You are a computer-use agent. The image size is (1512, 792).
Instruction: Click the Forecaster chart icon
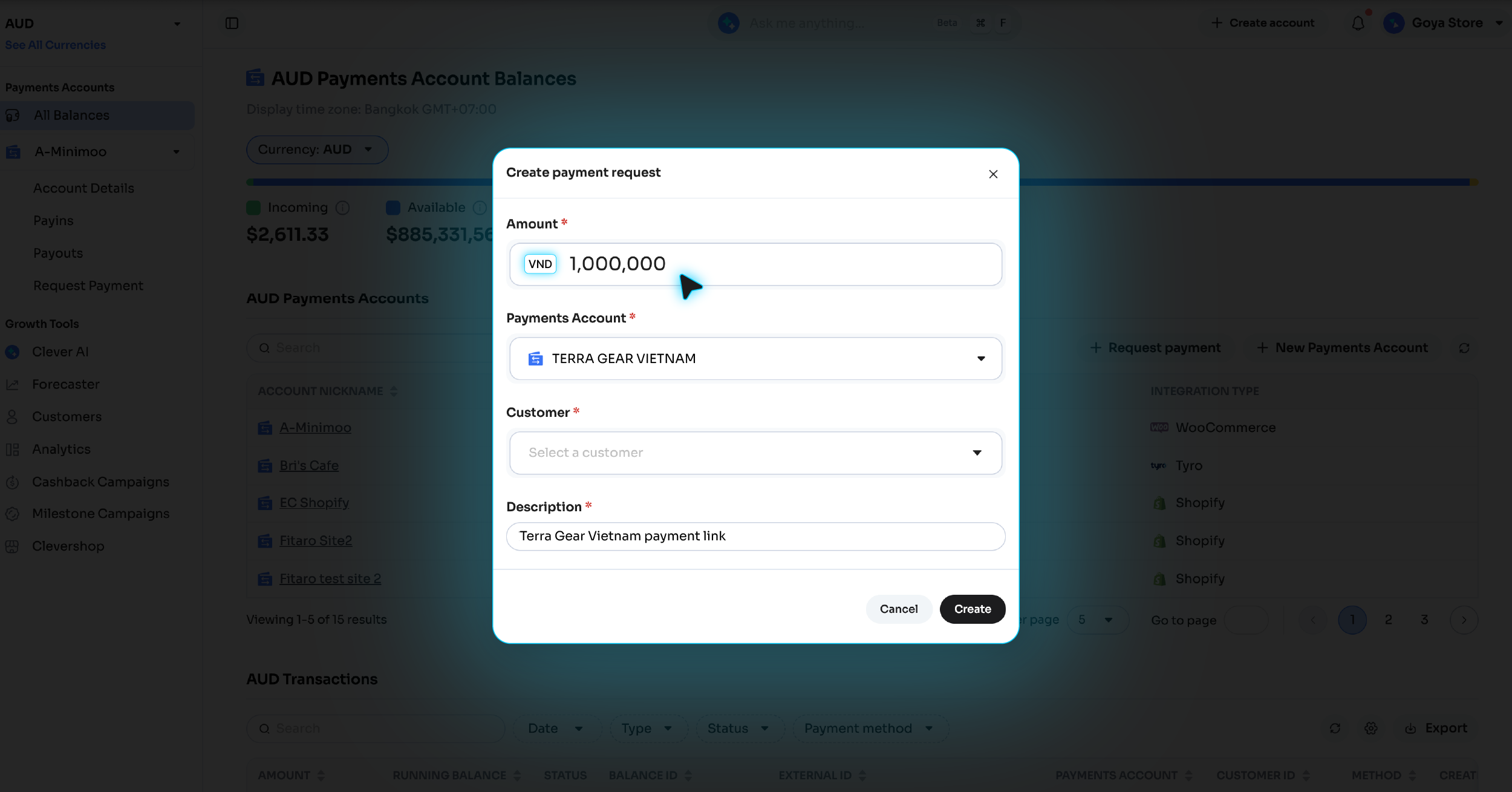click(x=12, y=385)
